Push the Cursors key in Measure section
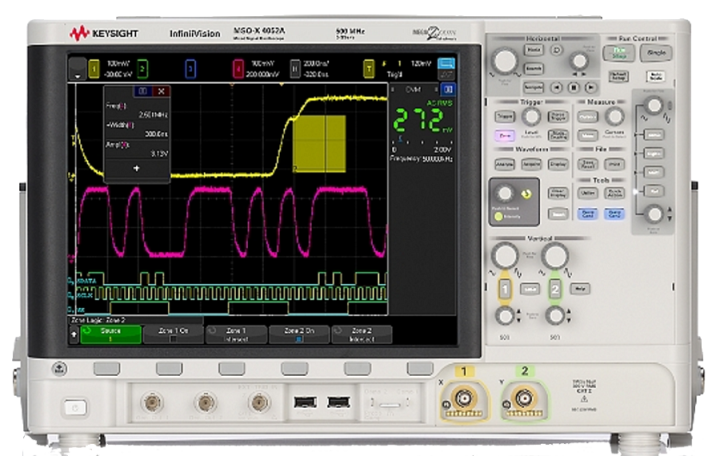This screenshot has height=456, width=720. pyautogui.click(x=588, y=117)
